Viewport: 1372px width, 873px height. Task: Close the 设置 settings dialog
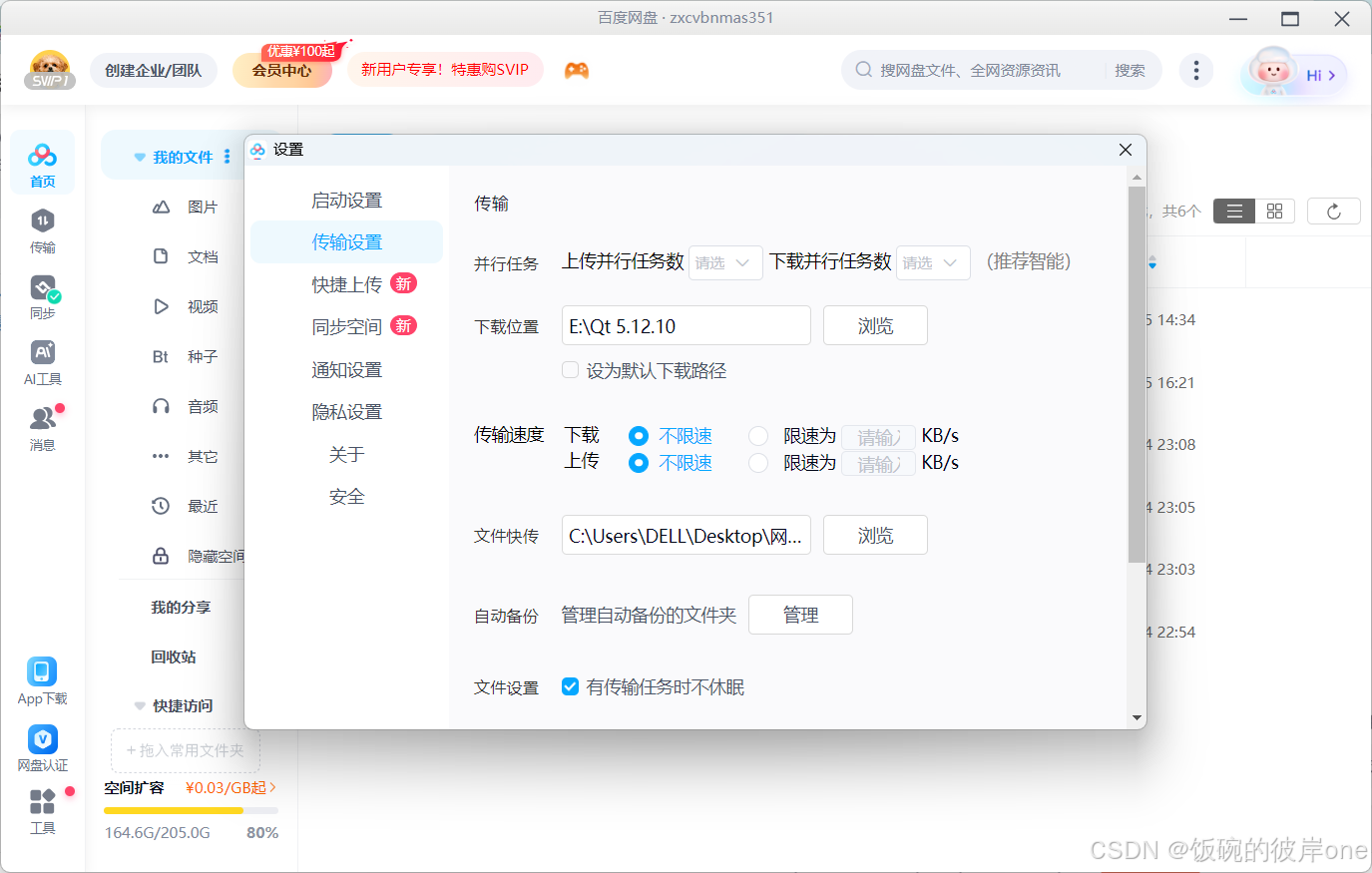pyautogui.click(x=1126, y=150)
